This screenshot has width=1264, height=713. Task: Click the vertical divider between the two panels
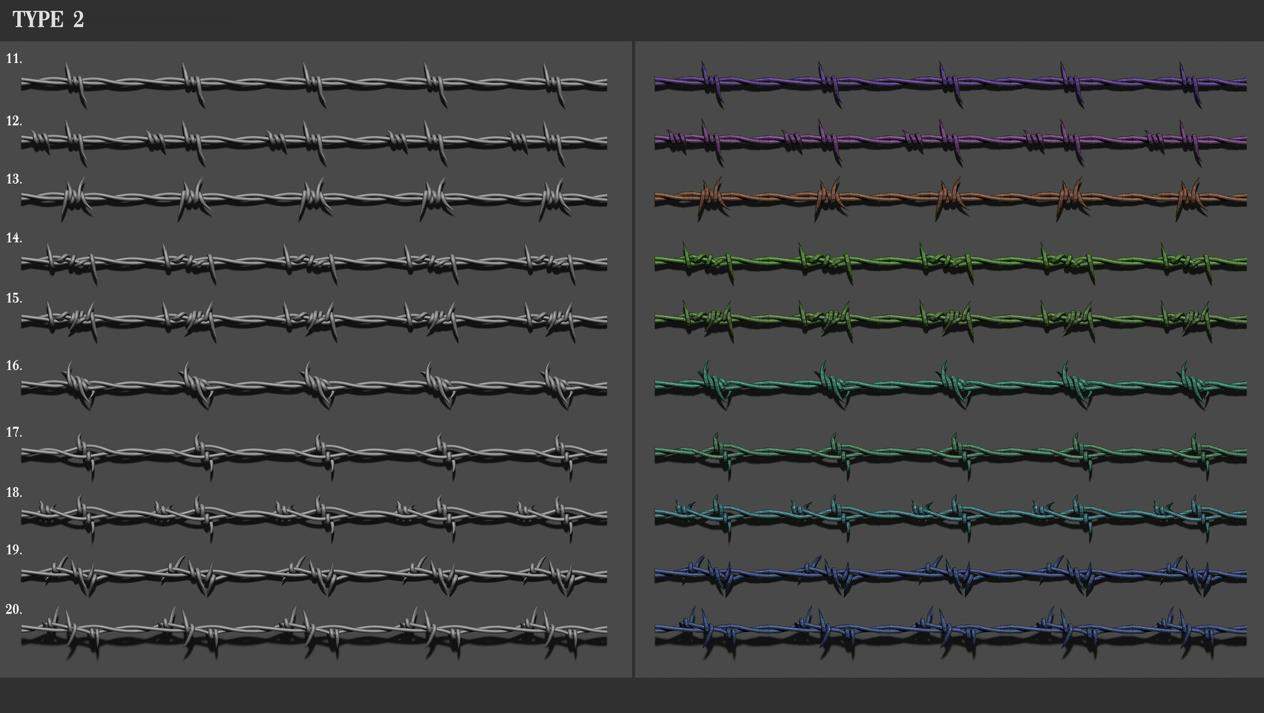click(x=633, y=358)
